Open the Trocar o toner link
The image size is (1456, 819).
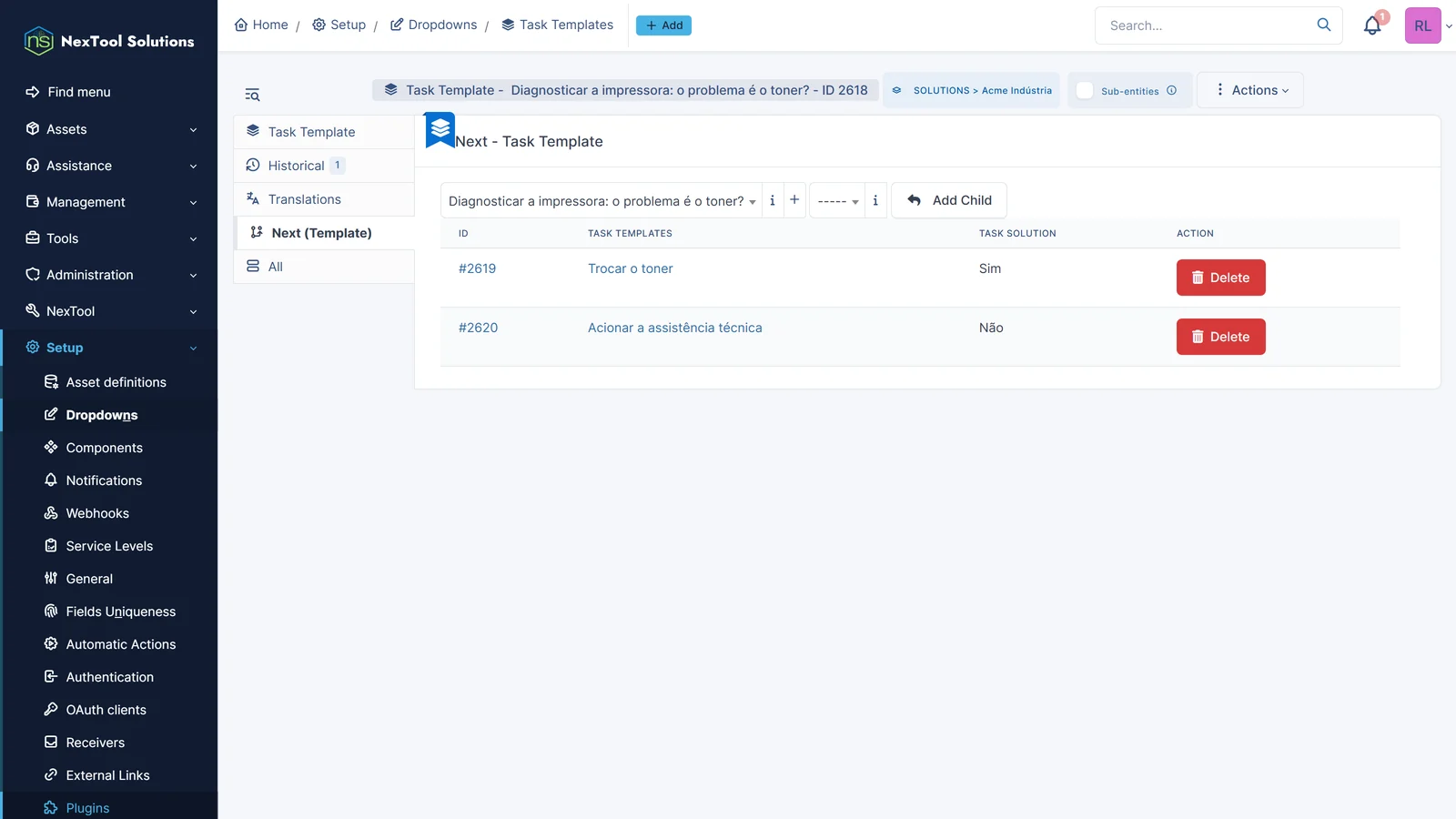pos(631,268)
